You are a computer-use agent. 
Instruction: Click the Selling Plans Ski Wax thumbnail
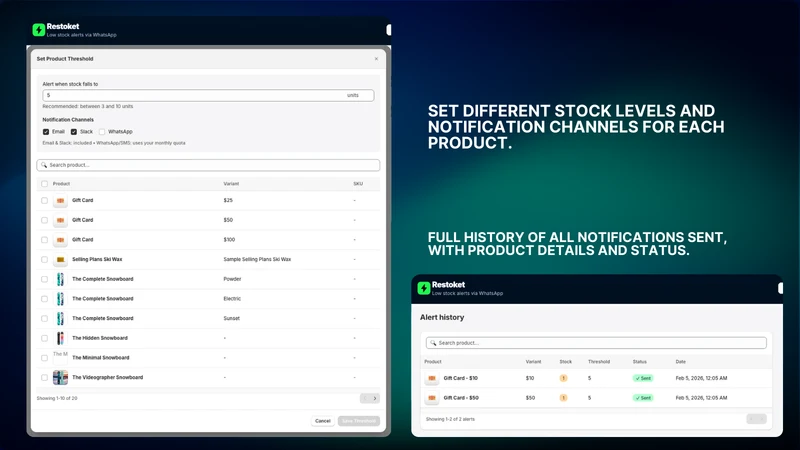pos(60,260)
